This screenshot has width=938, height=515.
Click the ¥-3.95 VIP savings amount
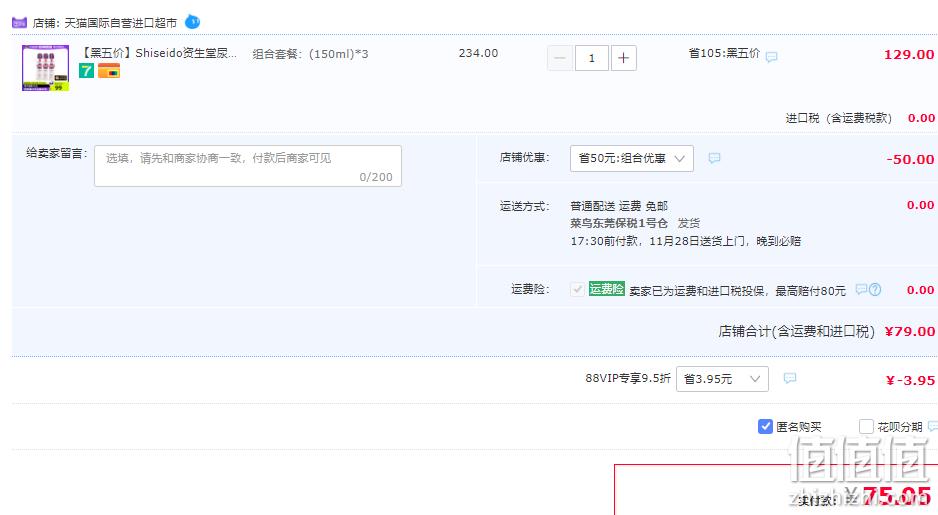(x=910, y=380)
